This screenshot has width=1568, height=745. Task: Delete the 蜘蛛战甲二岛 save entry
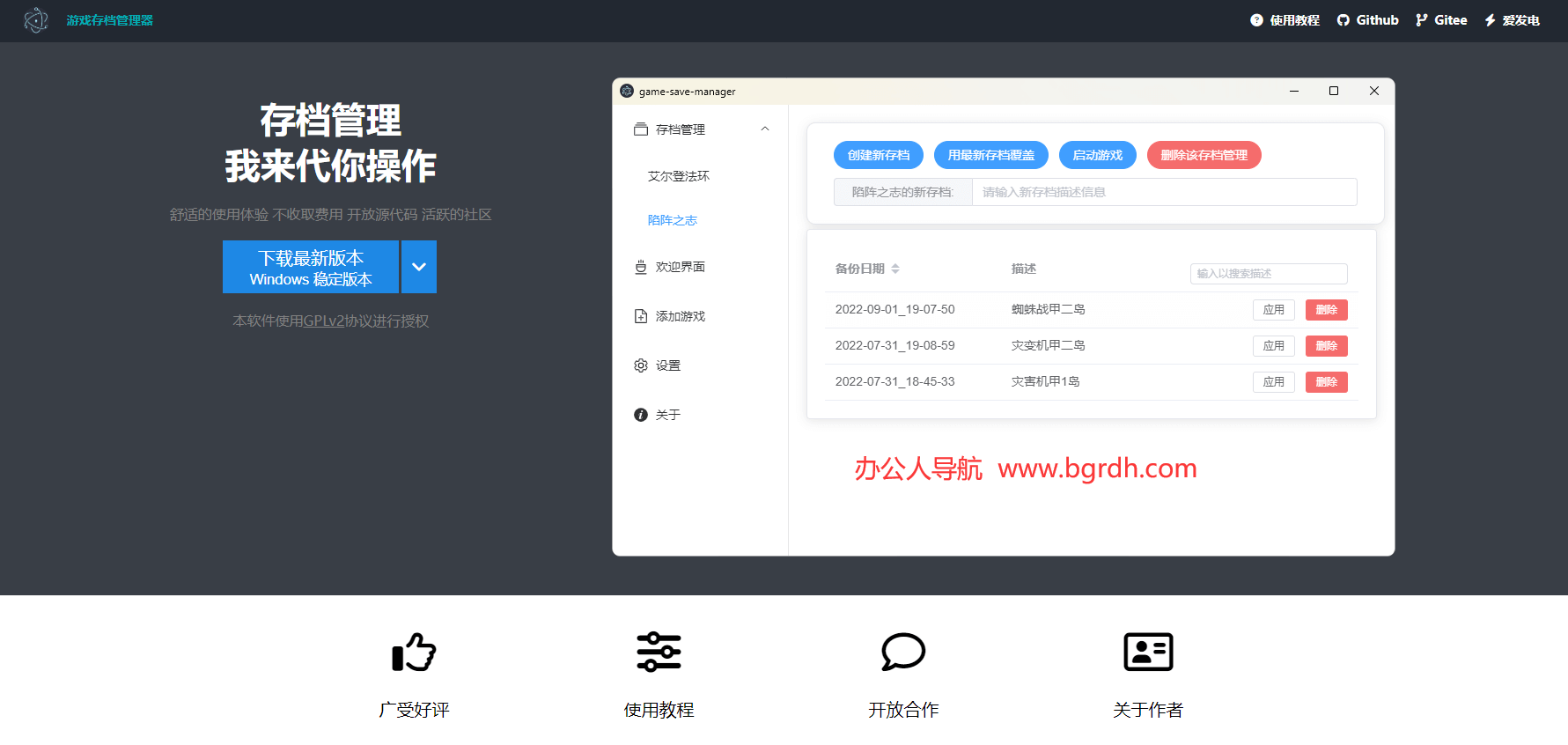(1326, 310)
